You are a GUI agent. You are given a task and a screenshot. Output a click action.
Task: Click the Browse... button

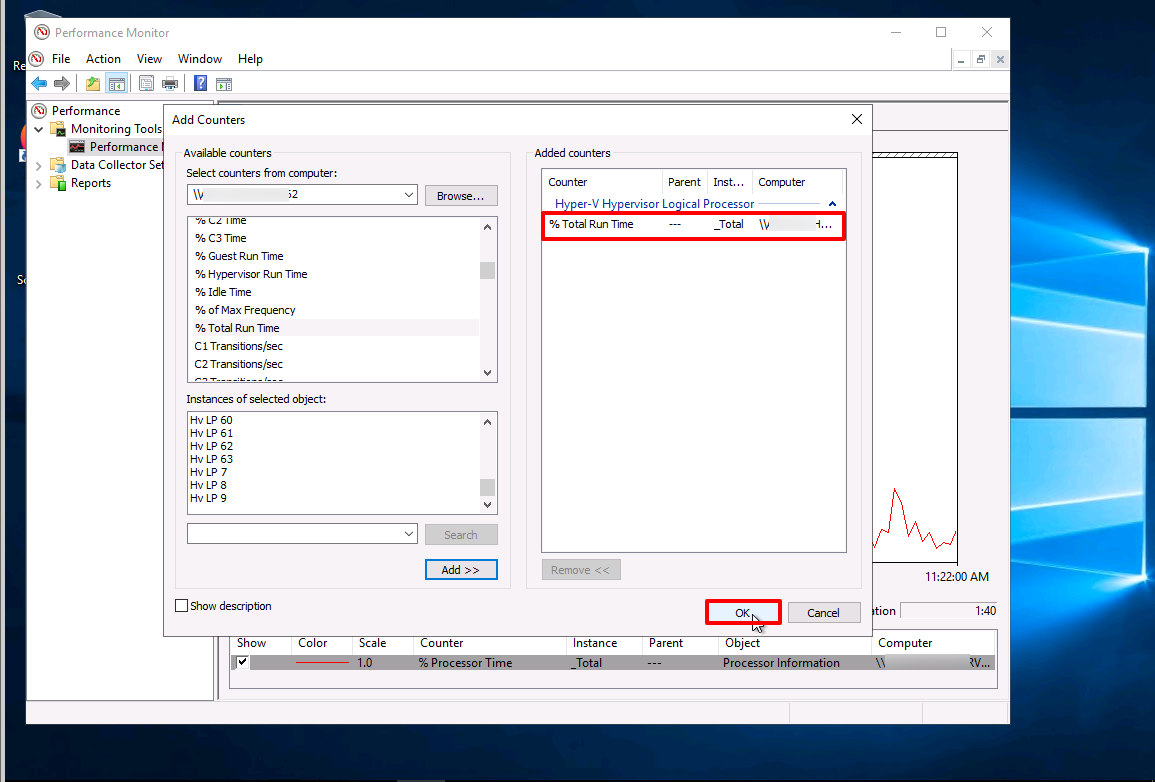pyautogui.click(x=460, y=196)
